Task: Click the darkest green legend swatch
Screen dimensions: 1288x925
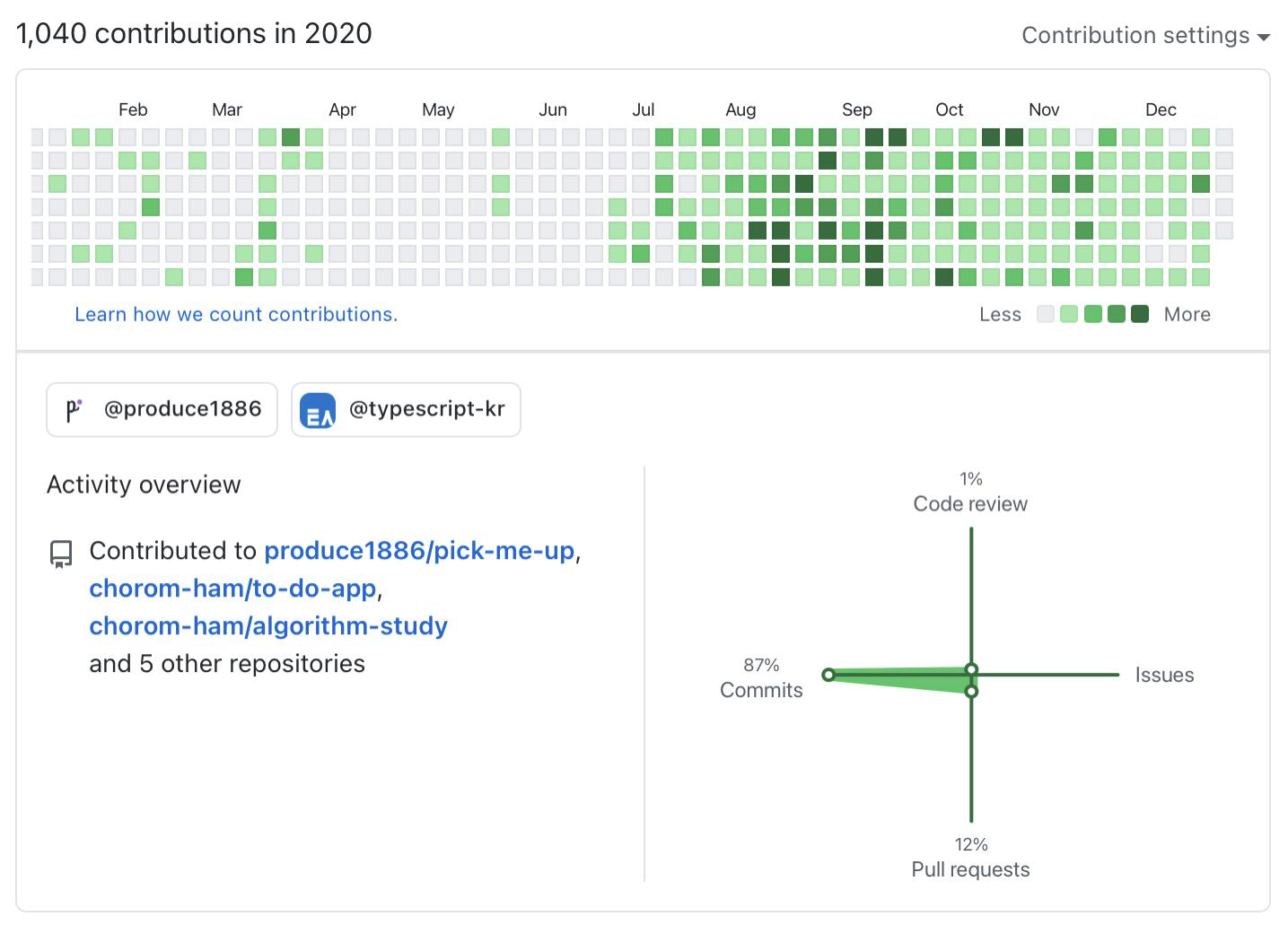Action: [x=1140, y=314]
